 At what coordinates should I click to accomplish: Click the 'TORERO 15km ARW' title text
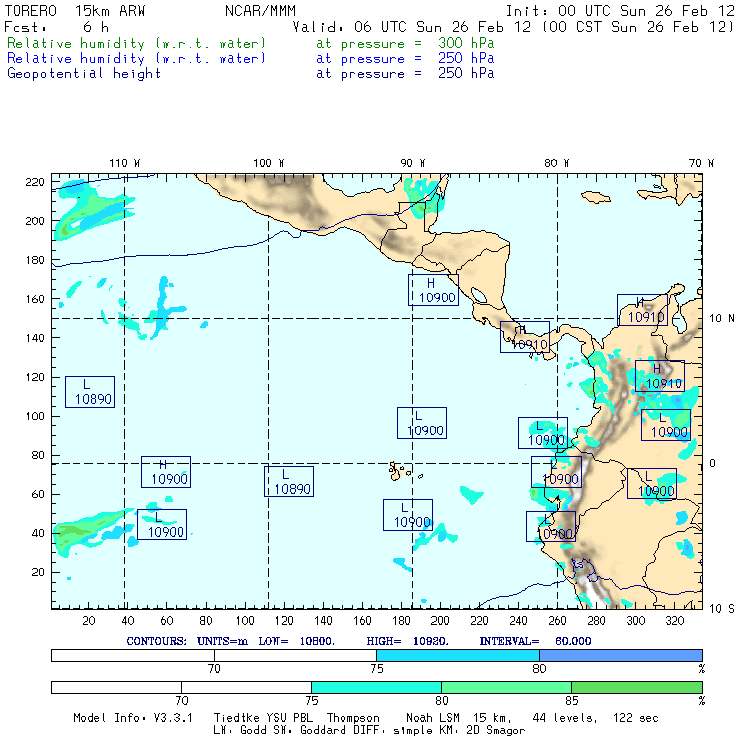click(x=75, y=11)
